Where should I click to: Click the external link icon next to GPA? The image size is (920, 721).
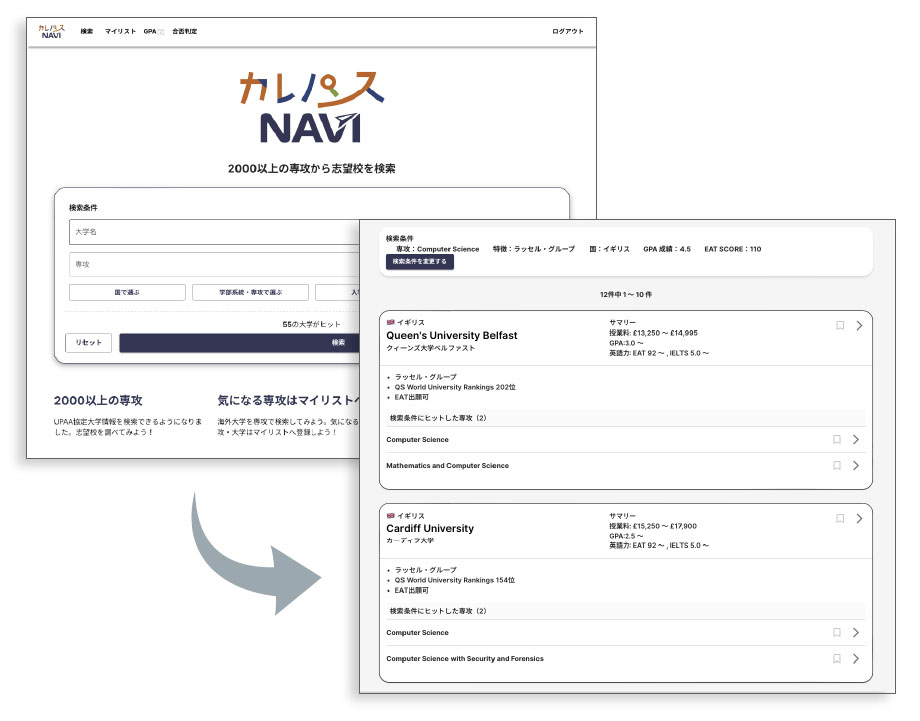(161, 32)
